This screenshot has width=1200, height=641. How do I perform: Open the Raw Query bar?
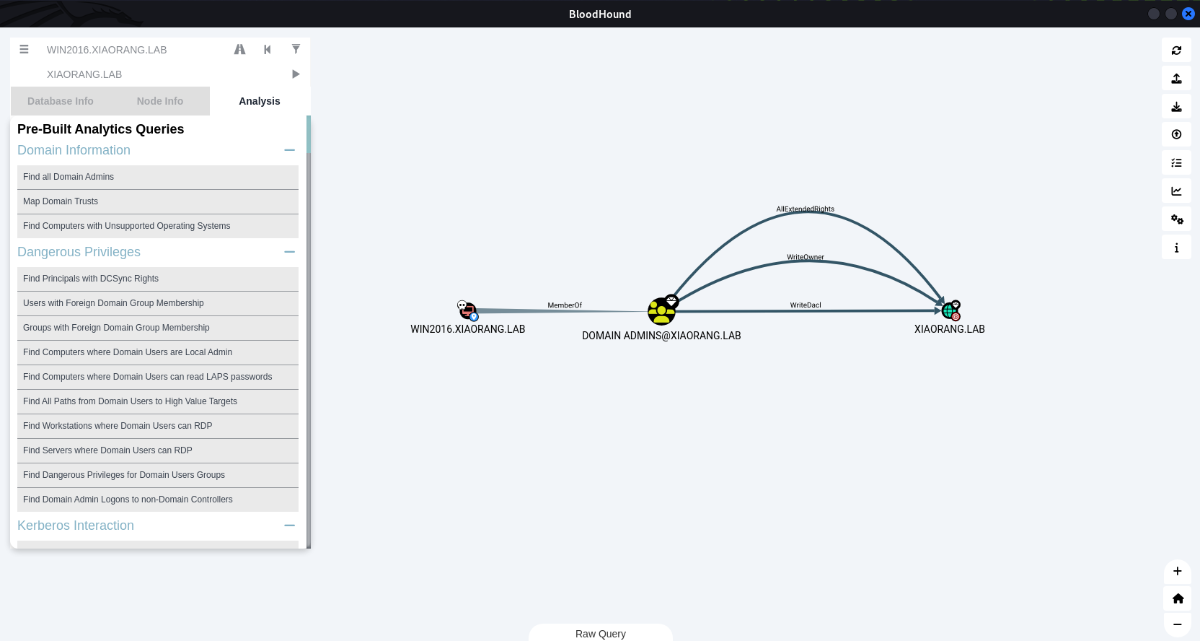[x=600, y=633]
